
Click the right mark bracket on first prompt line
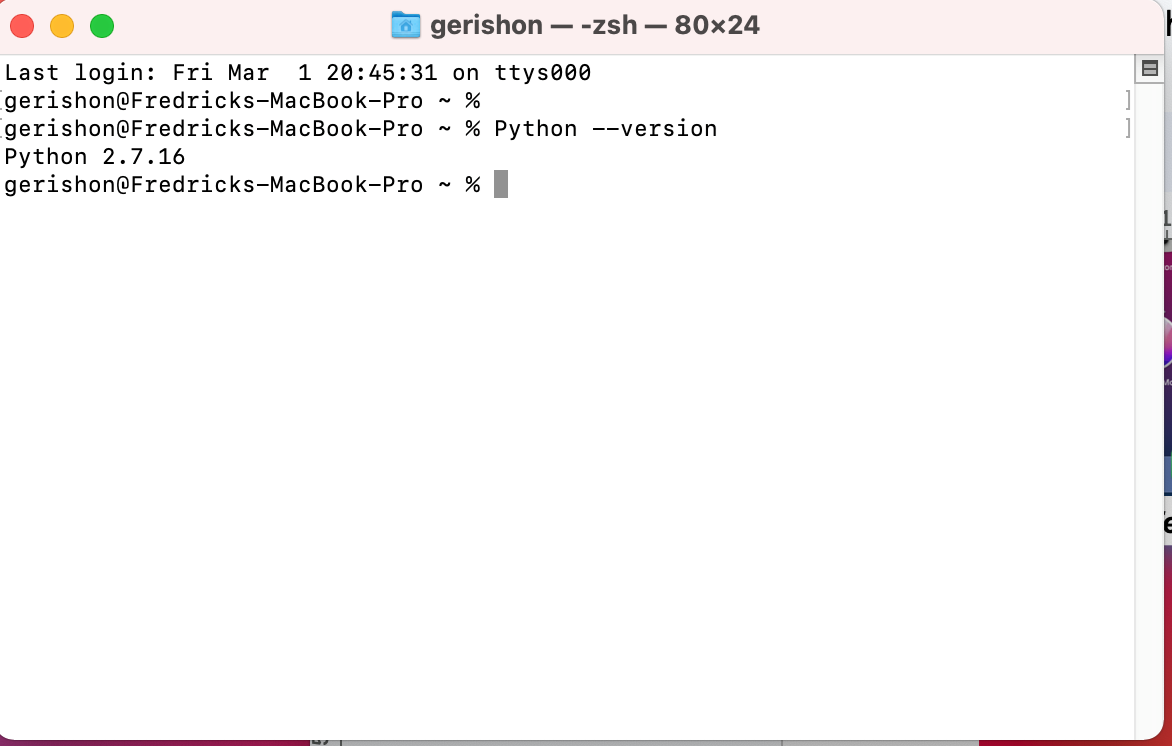pos(1128,100)
